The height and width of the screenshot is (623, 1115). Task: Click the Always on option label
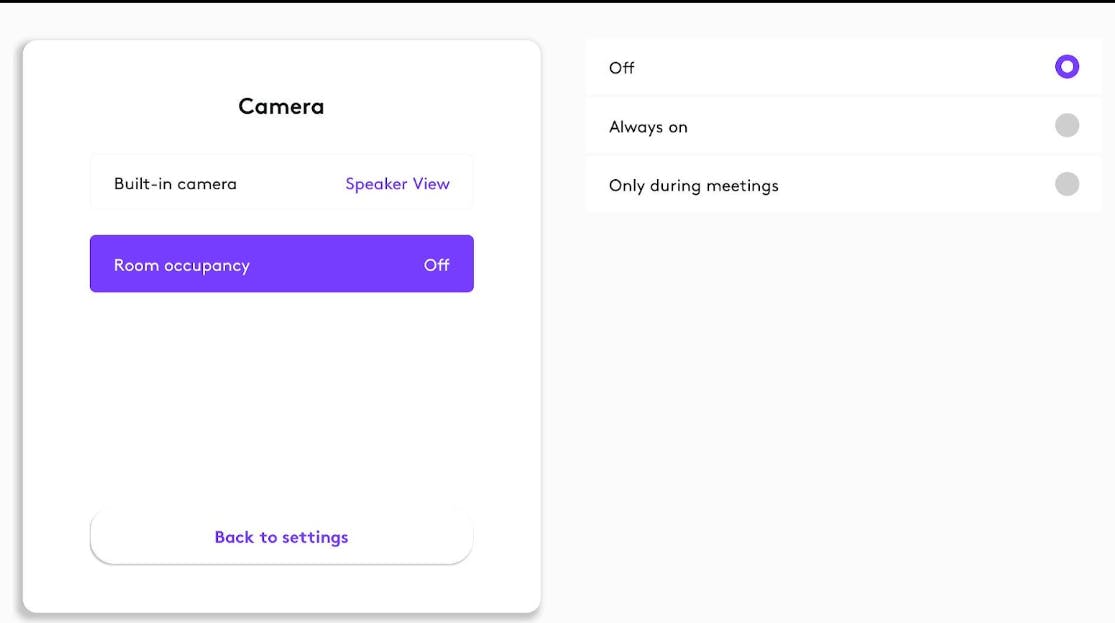click(x=648, y=127)
